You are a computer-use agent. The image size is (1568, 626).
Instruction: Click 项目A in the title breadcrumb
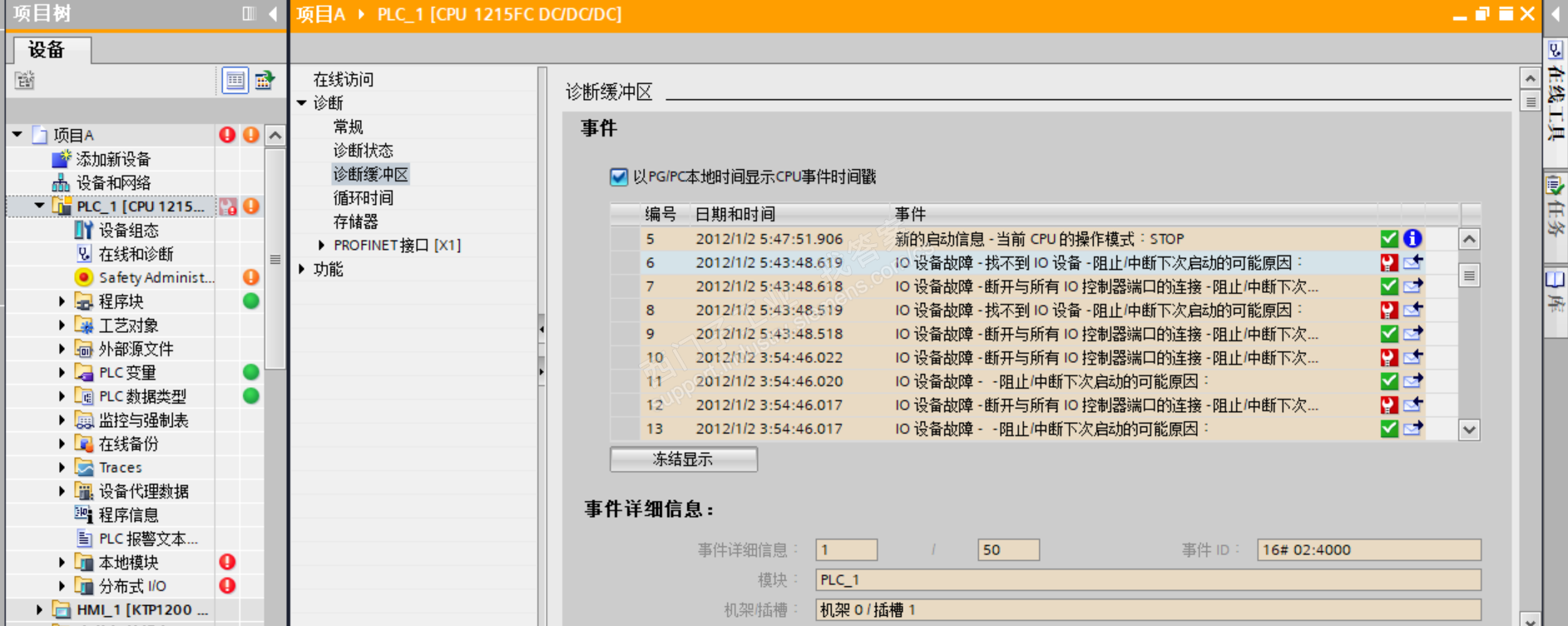(321, 14)
